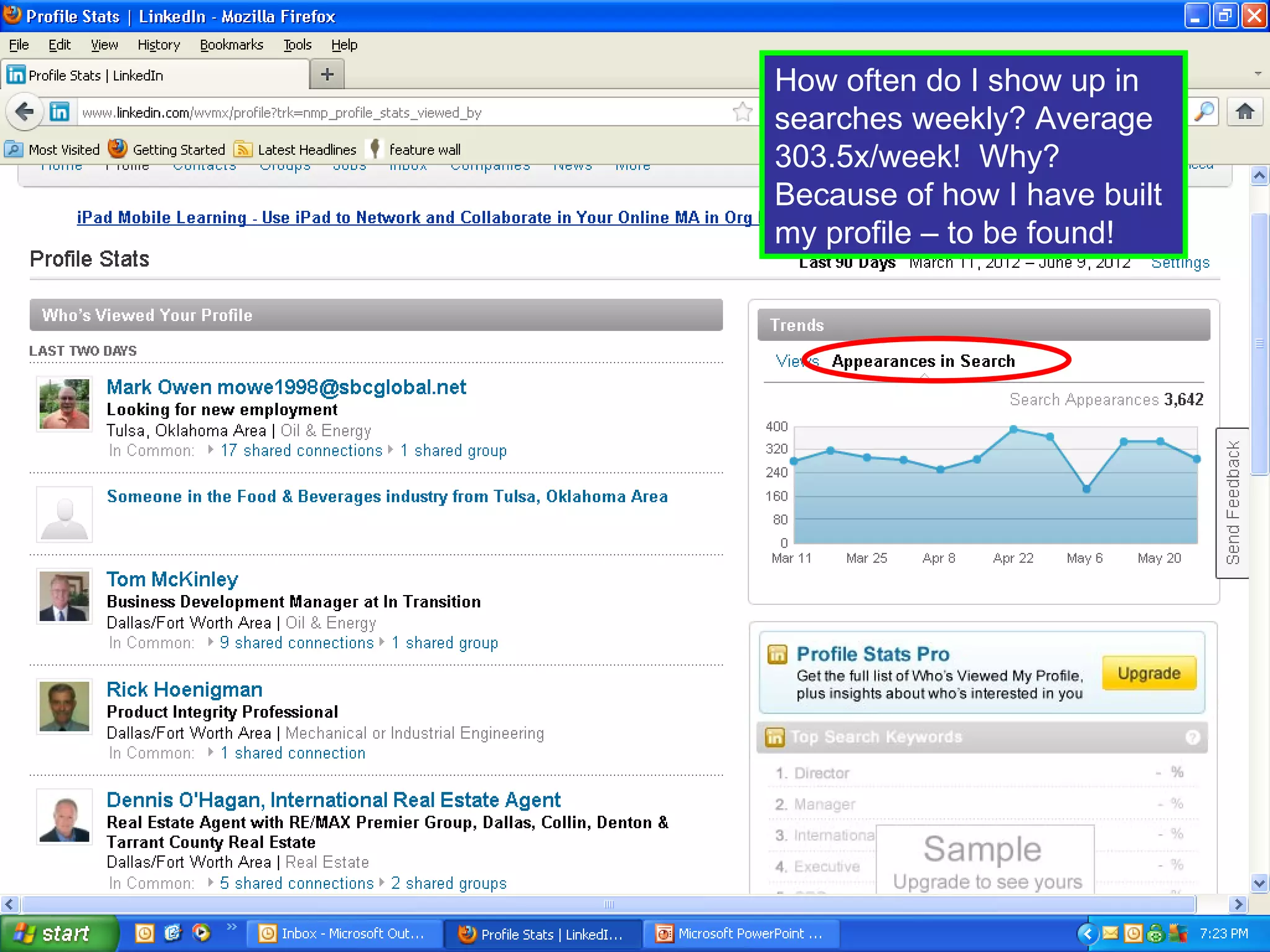Click the Internet Explorer quick launch icon
This screenshot has height=952, width=1270.
173,933
